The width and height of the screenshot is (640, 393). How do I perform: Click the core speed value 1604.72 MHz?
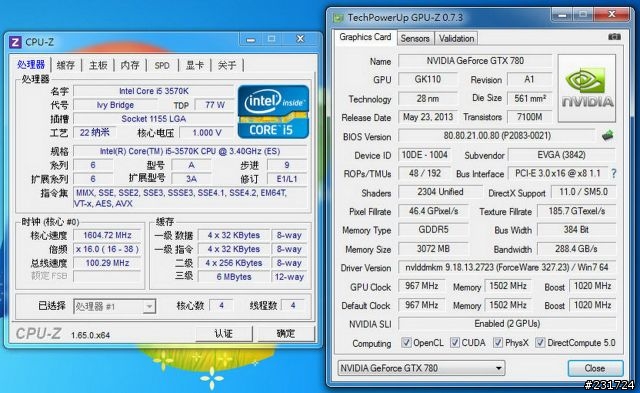pos(107,235)
